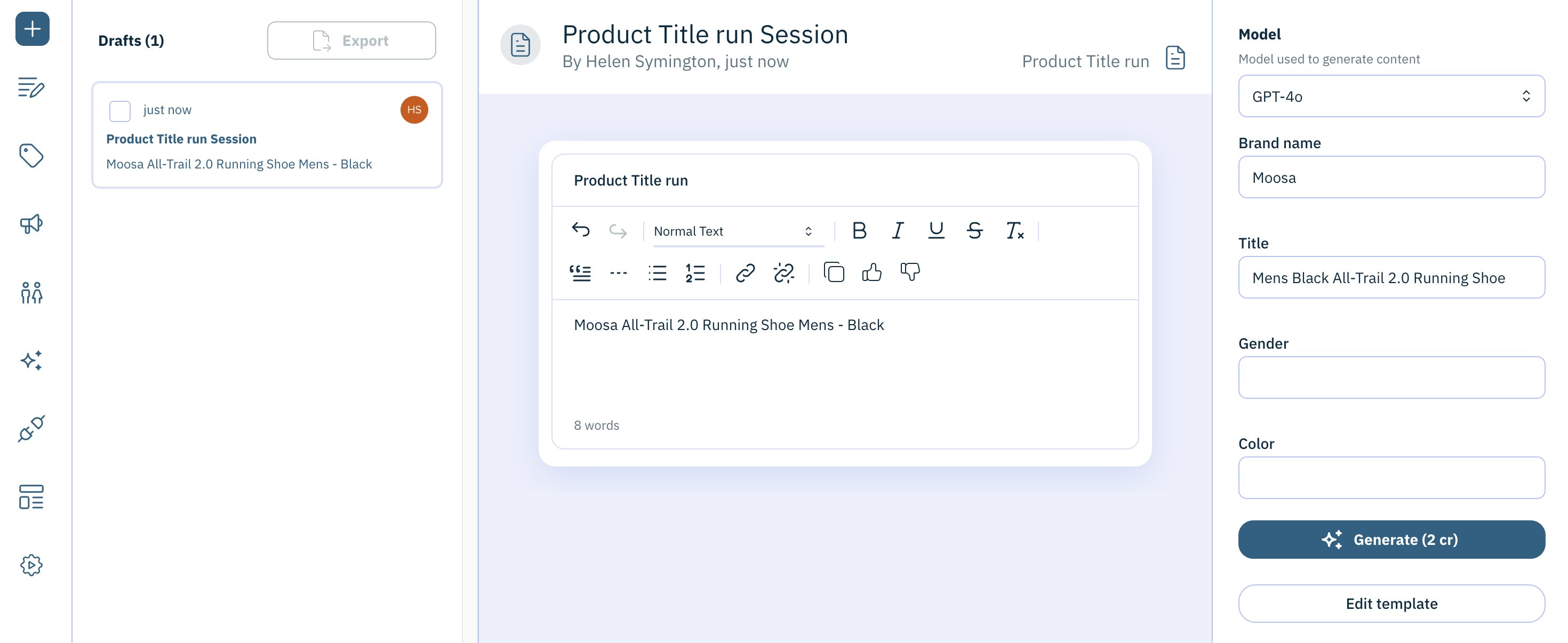Click the Edit template button

[1391, 603]
